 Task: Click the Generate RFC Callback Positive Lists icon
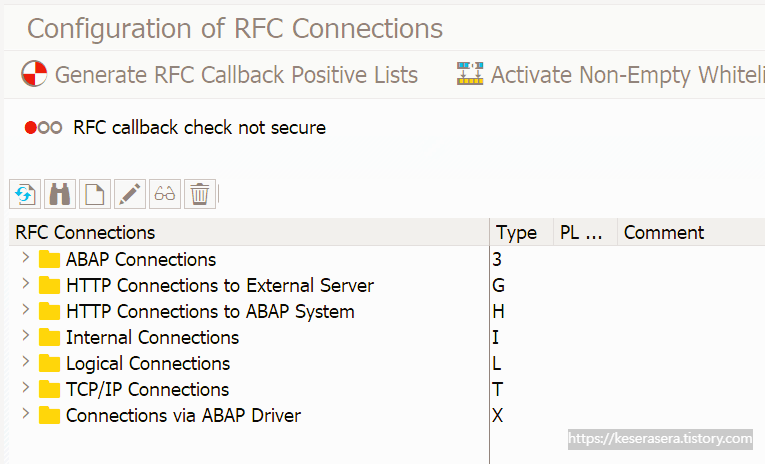(34, 74)
